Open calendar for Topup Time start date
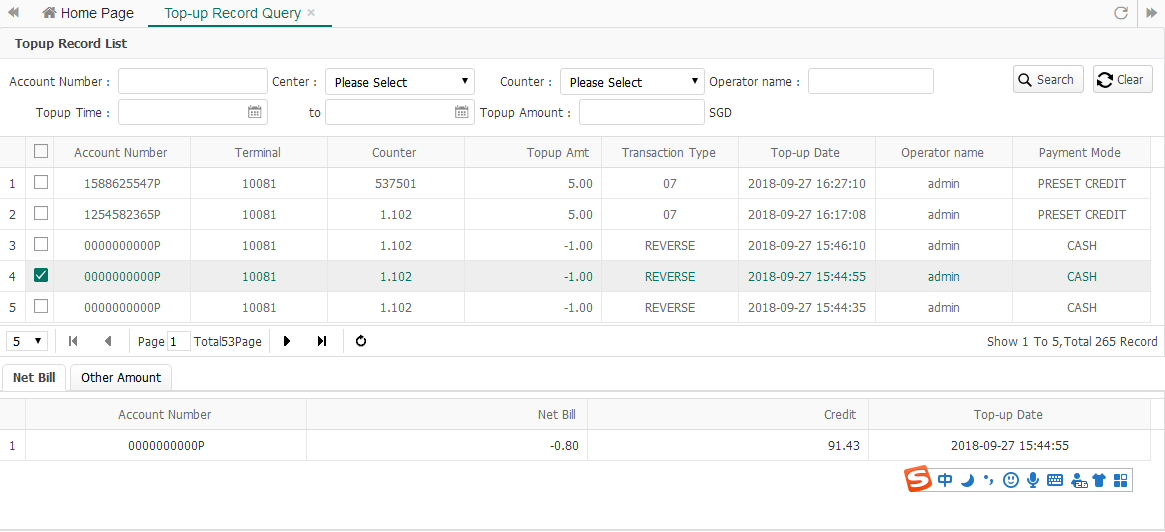 point(254,112)
